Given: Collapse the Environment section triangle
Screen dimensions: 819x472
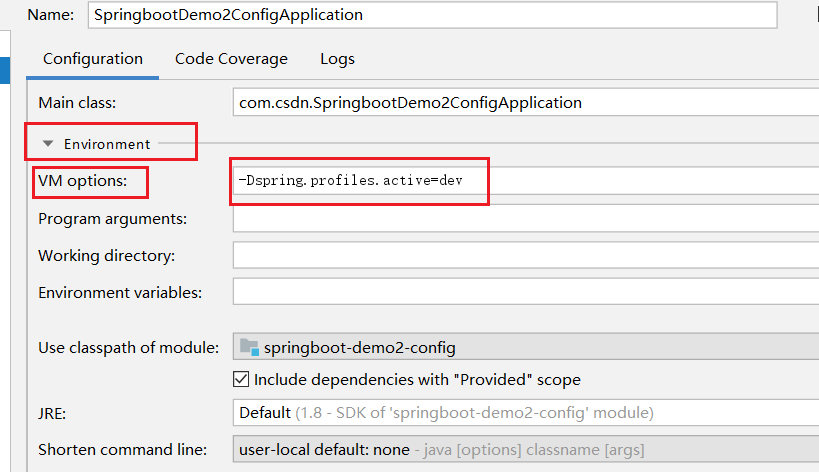Looking at the screenshot, I should click(47, 144).
